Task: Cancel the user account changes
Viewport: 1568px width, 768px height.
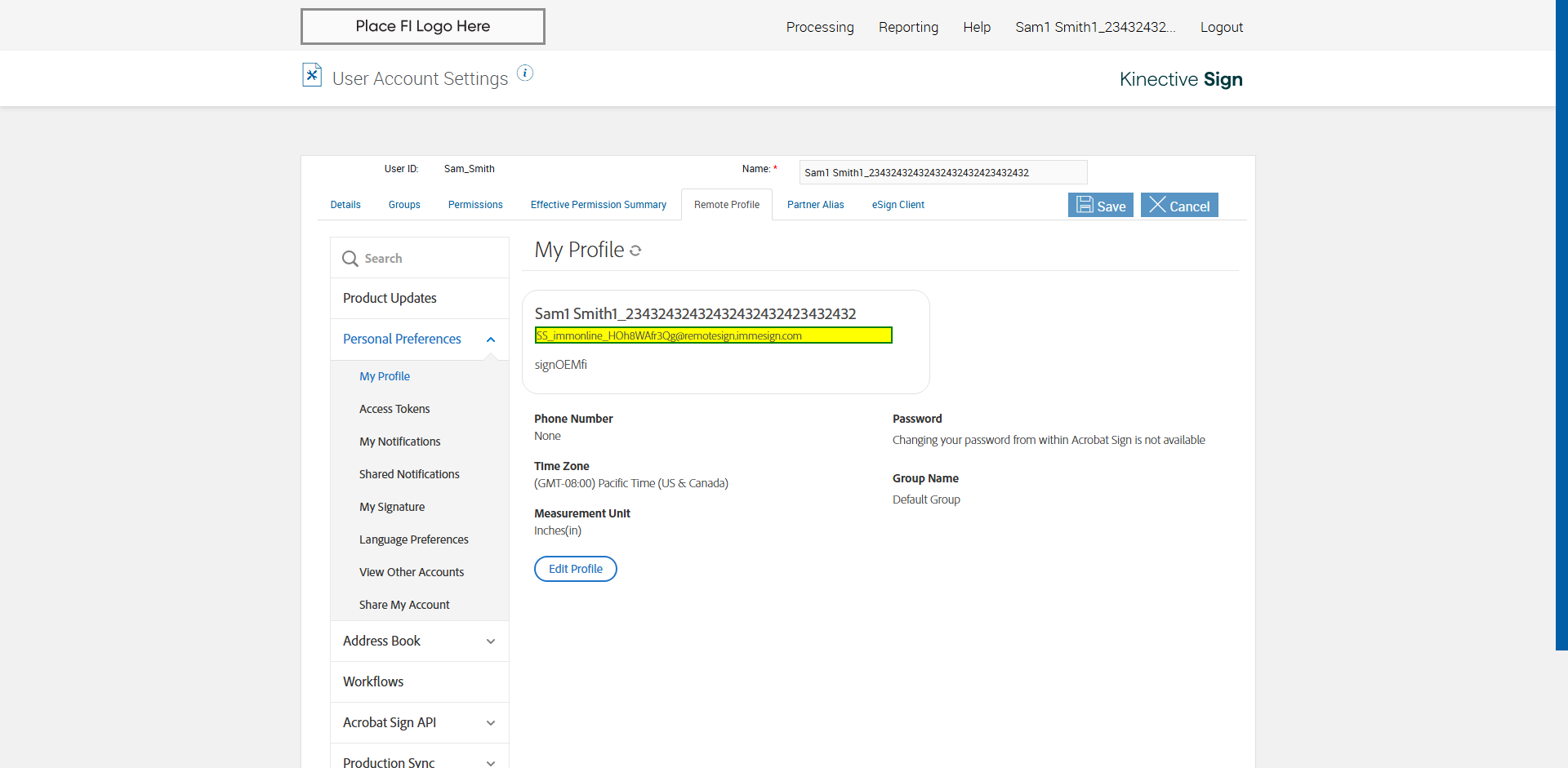Action: coord(1178,206)
